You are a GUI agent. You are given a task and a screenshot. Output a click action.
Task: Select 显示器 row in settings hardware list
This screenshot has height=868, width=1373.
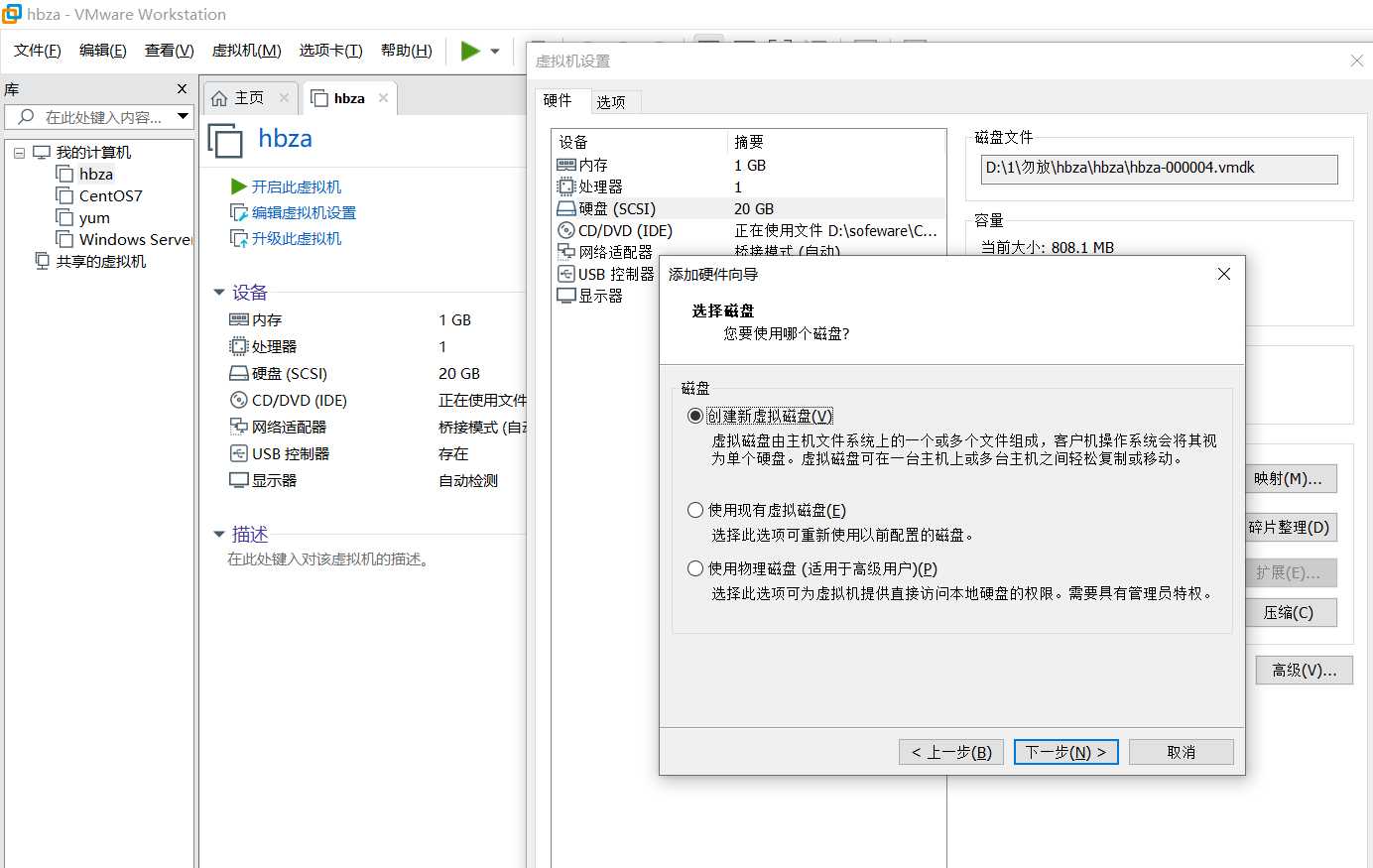pos(606,296)
